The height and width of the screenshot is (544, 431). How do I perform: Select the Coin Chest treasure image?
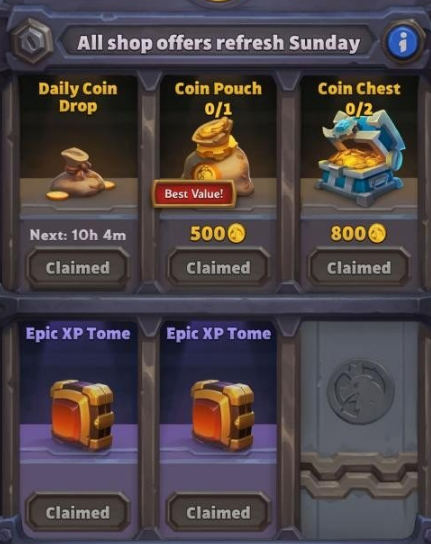[361, 158]
